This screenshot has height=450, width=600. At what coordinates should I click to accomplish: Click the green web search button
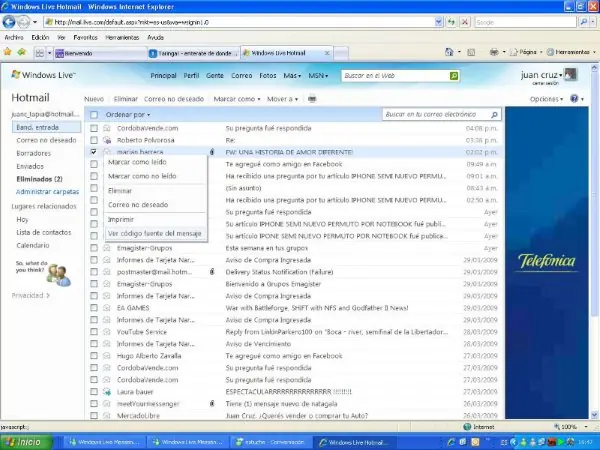[x=454, y=76]
